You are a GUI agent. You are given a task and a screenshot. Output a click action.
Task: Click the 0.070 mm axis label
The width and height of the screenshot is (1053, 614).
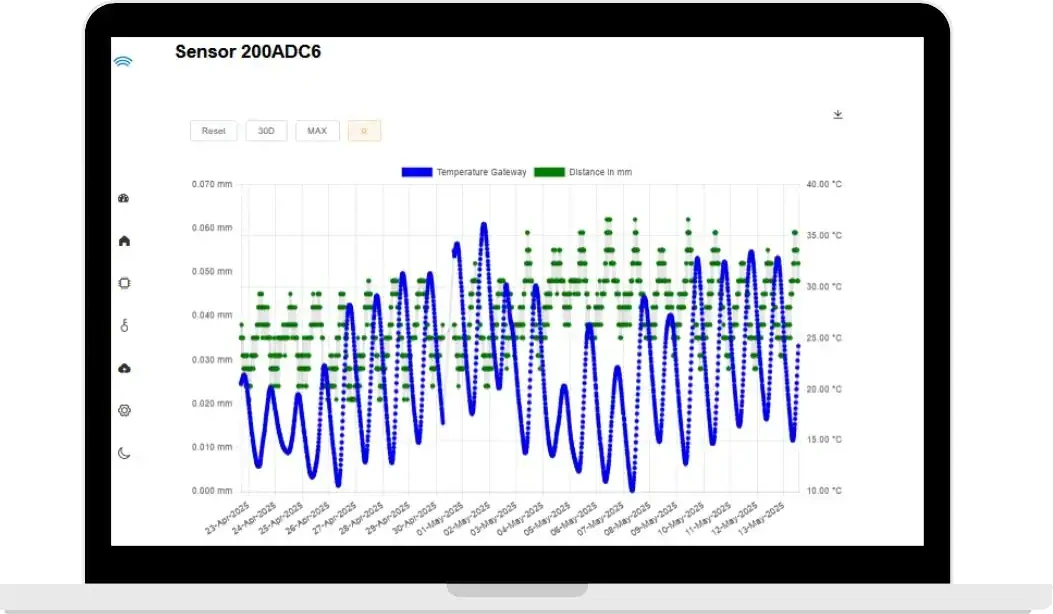point(212,184)
